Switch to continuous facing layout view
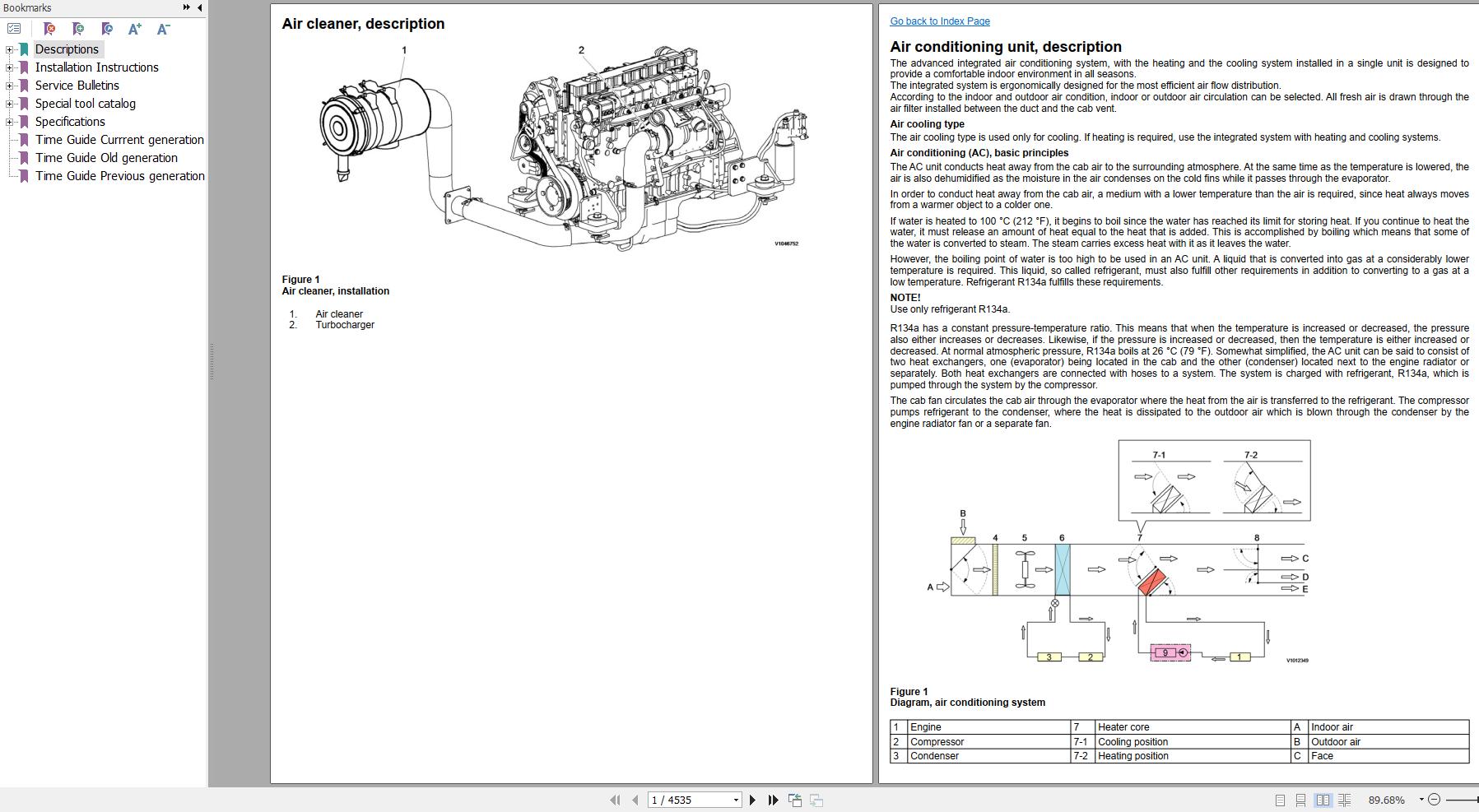The width and height of the screenshot is (1479, 812). coord(1344,800)
